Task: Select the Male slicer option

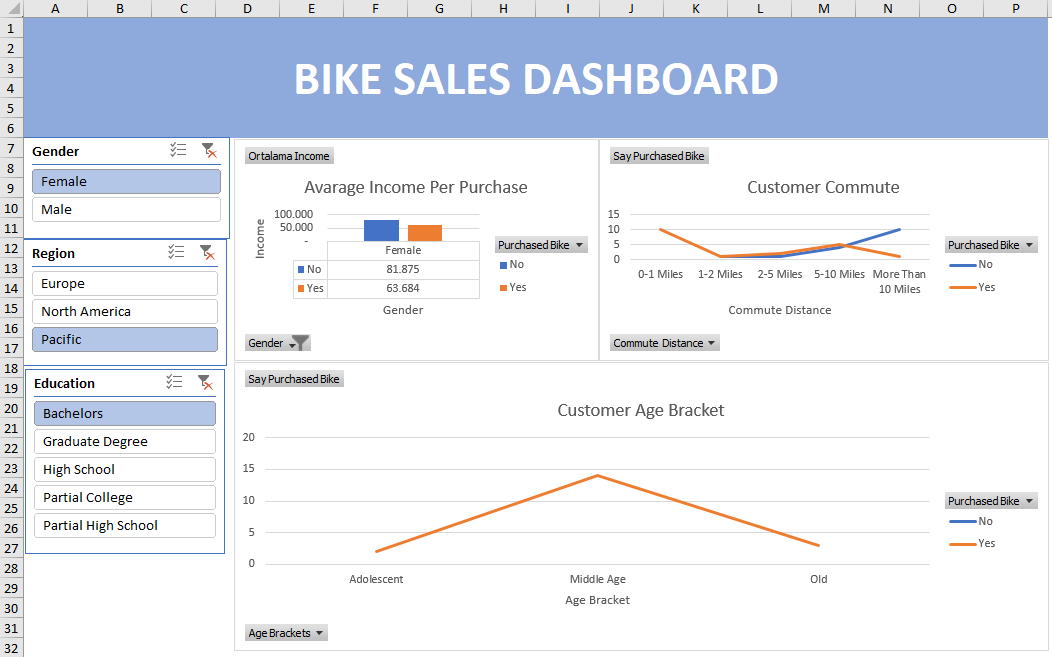Action: 126,209
